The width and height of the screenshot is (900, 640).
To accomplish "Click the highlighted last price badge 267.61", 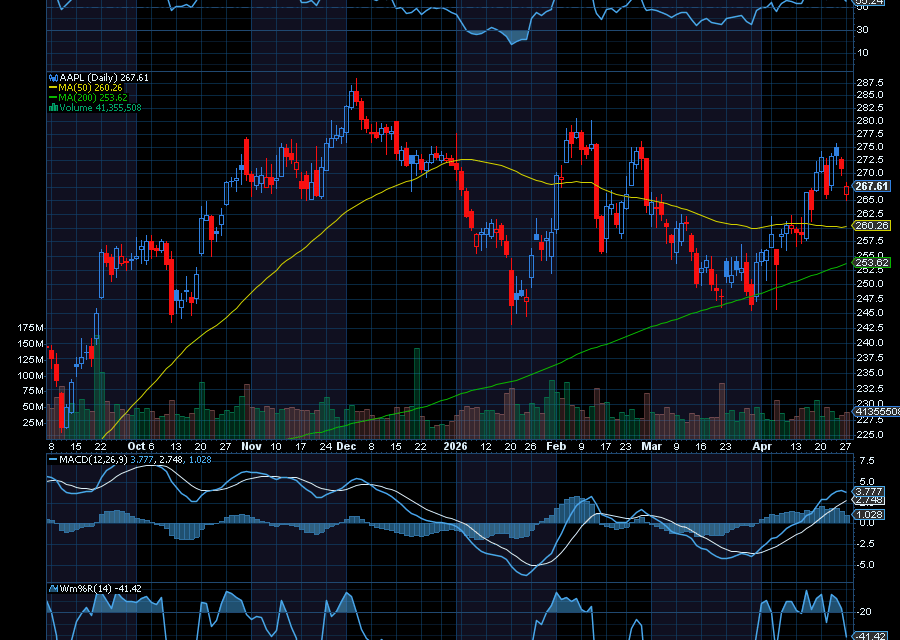I will click(871, 187).
